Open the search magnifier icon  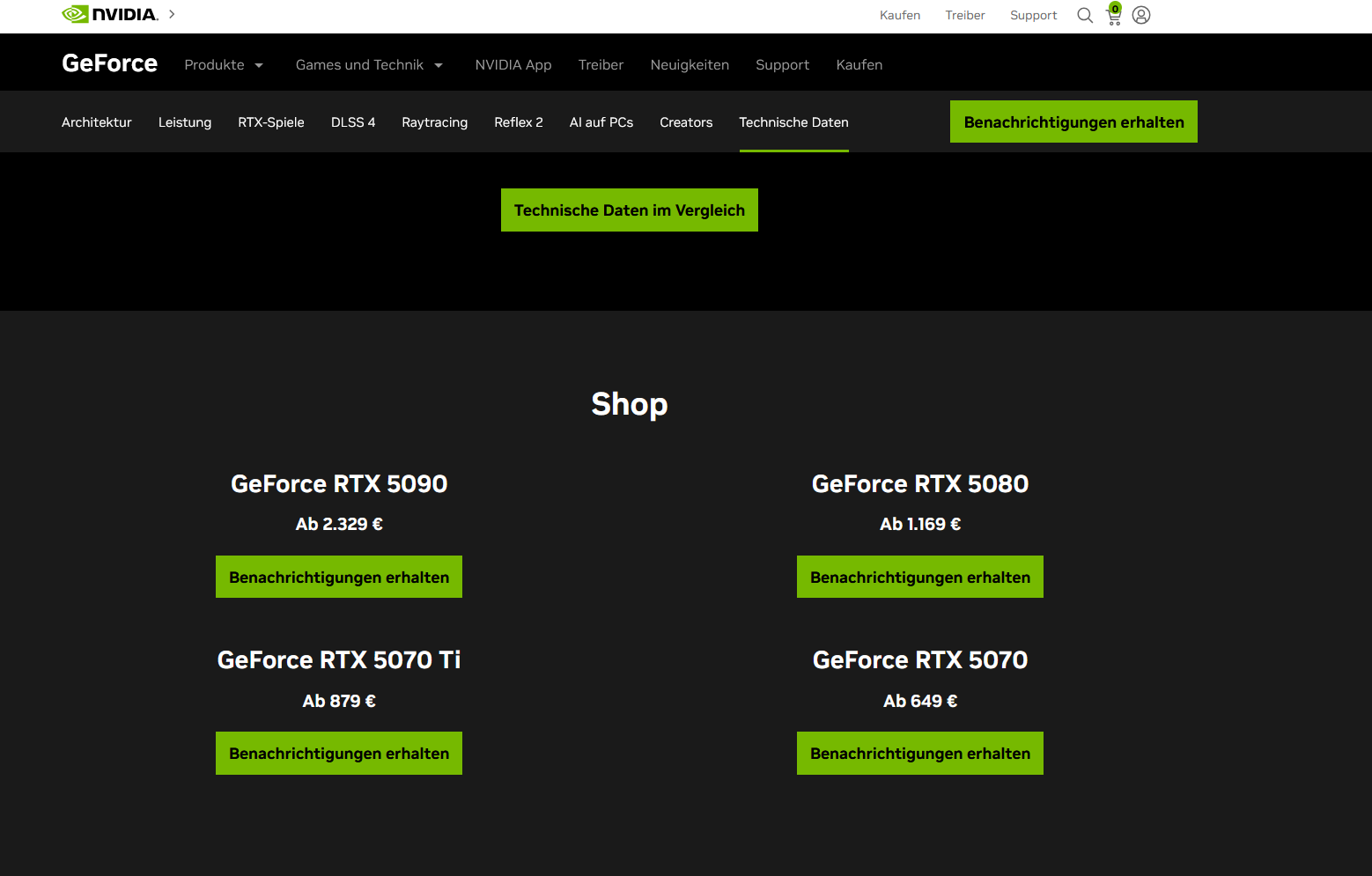tap(1085, 15)
